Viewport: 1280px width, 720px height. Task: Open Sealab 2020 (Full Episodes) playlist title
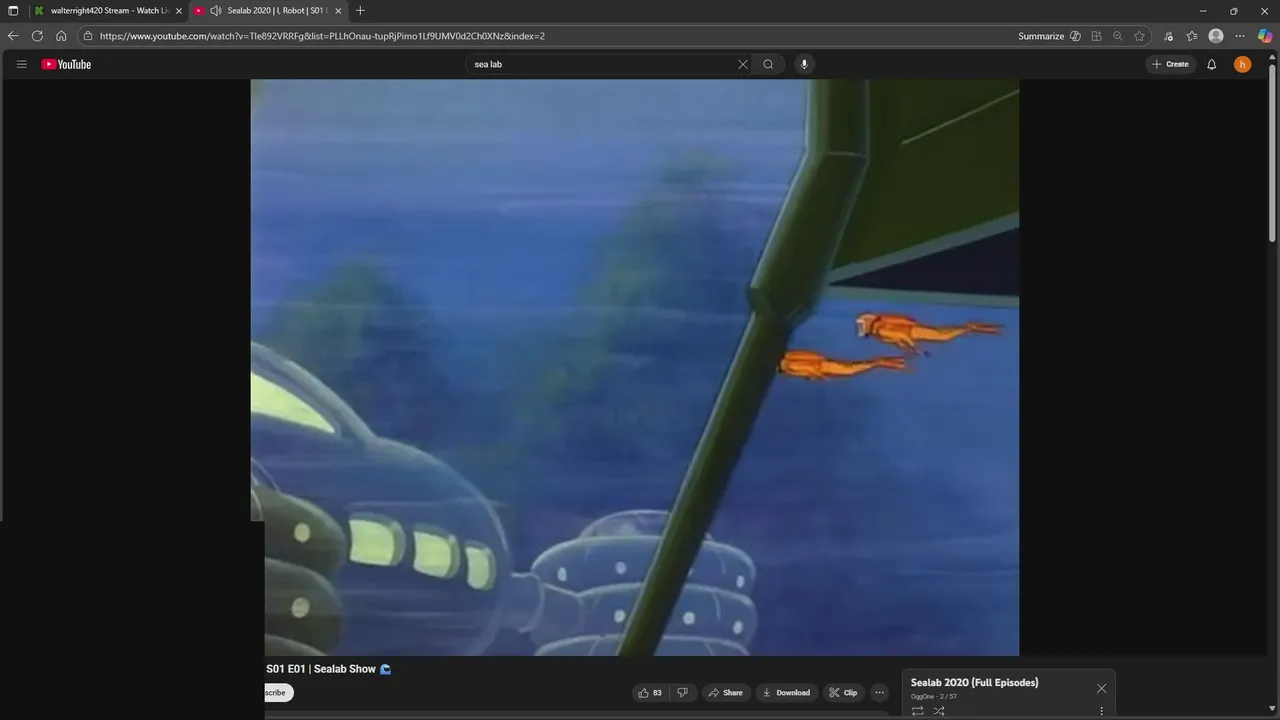(x=974, y=683)
